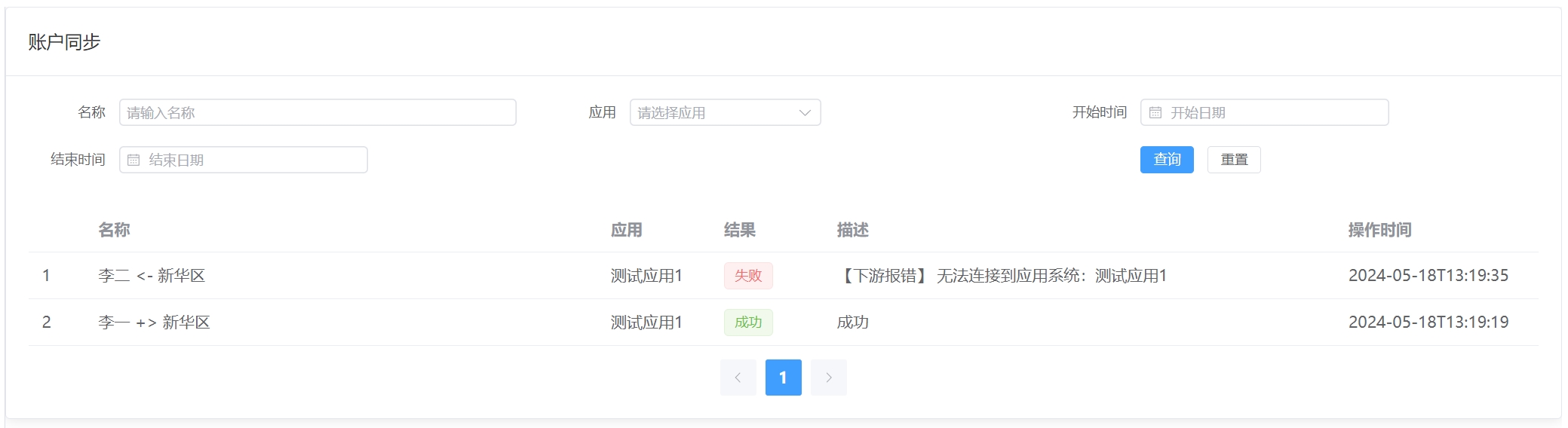
Task: Click 成功 text in 描述 column
Action: tap(853, 323)
